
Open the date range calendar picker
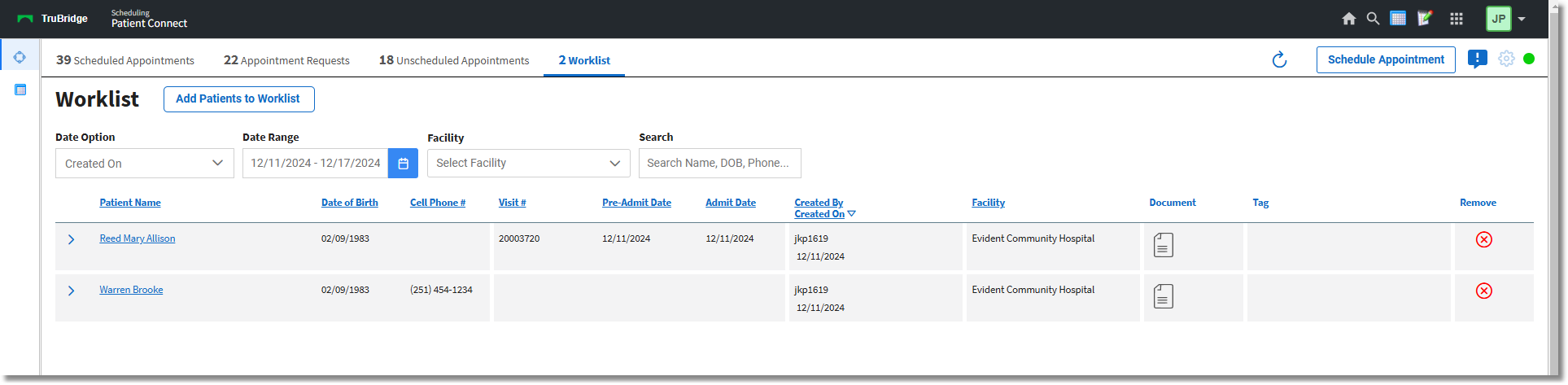click(403, 164)
